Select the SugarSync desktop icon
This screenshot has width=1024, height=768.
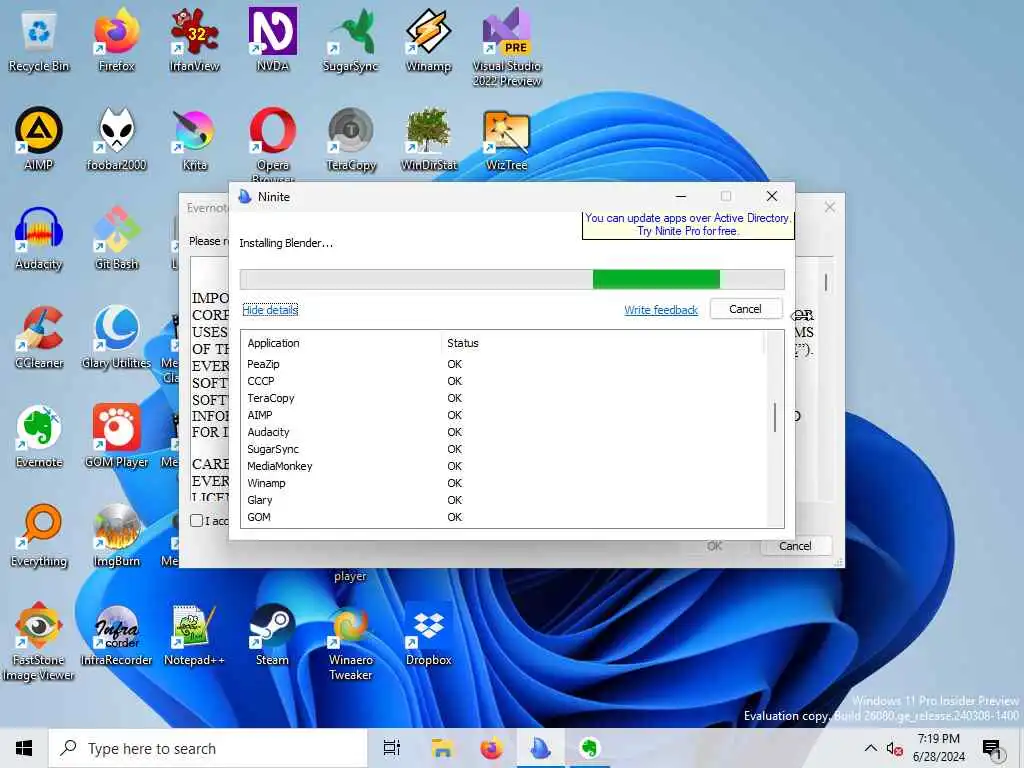351,40
